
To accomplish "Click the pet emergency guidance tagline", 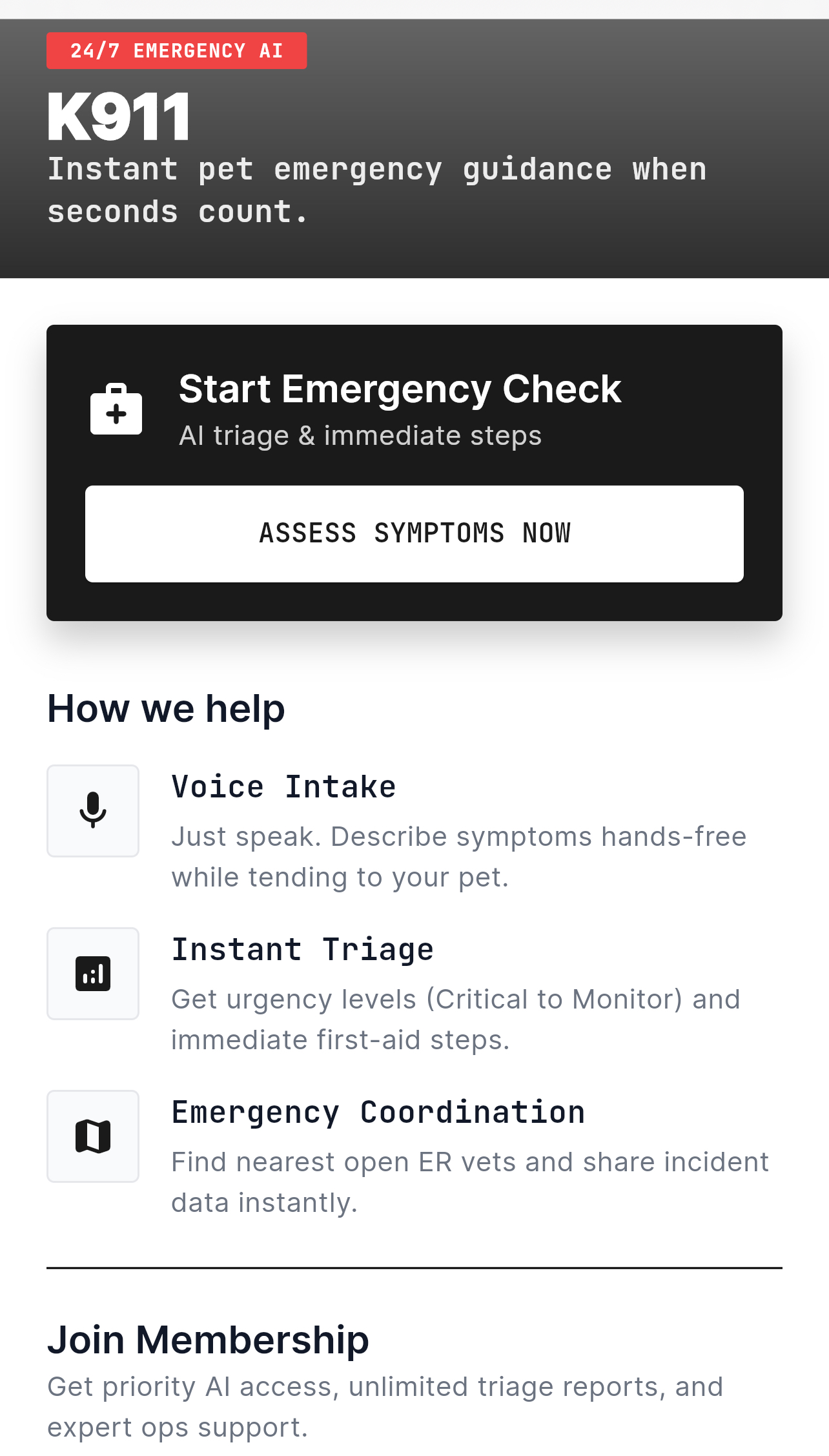I will 377,189.
